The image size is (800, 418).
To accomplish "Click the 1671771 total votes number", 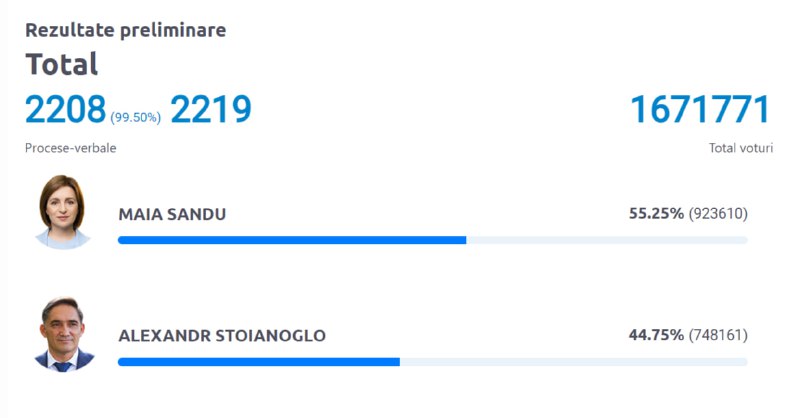I will [701, 109].
